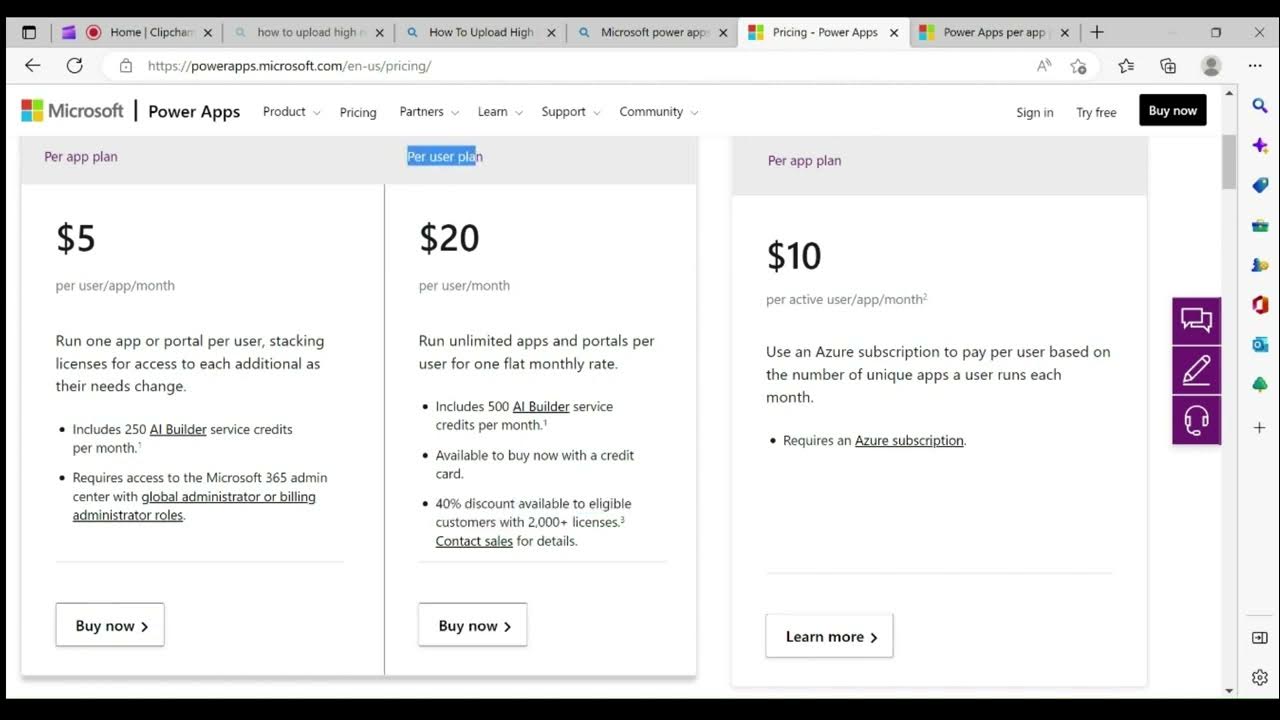Open the Azure subscription link
The height and width of the screenshot is (720, 1280).
(909, 441)
